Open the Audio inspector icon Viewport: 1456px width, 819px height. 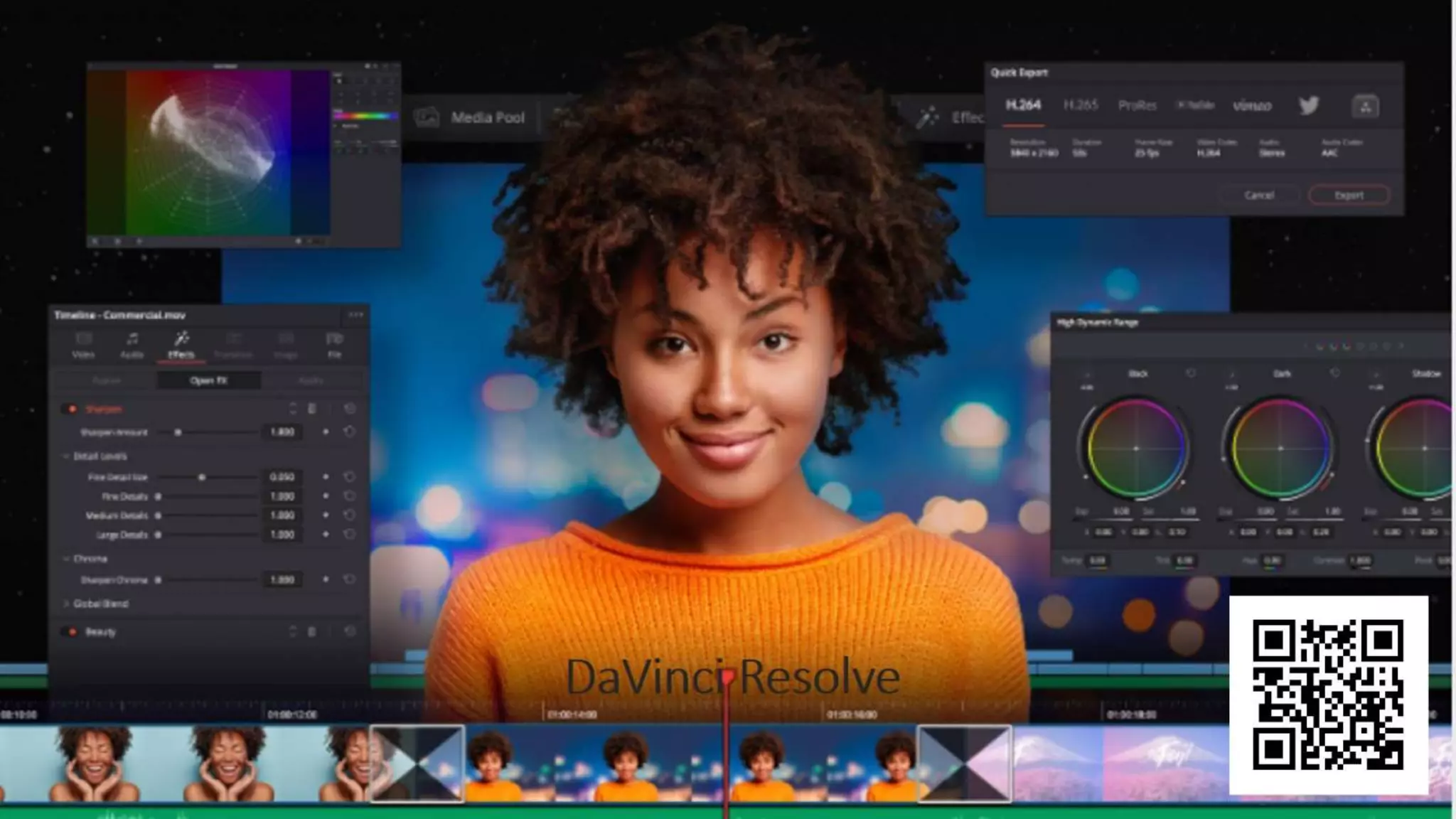pos(132,344)
